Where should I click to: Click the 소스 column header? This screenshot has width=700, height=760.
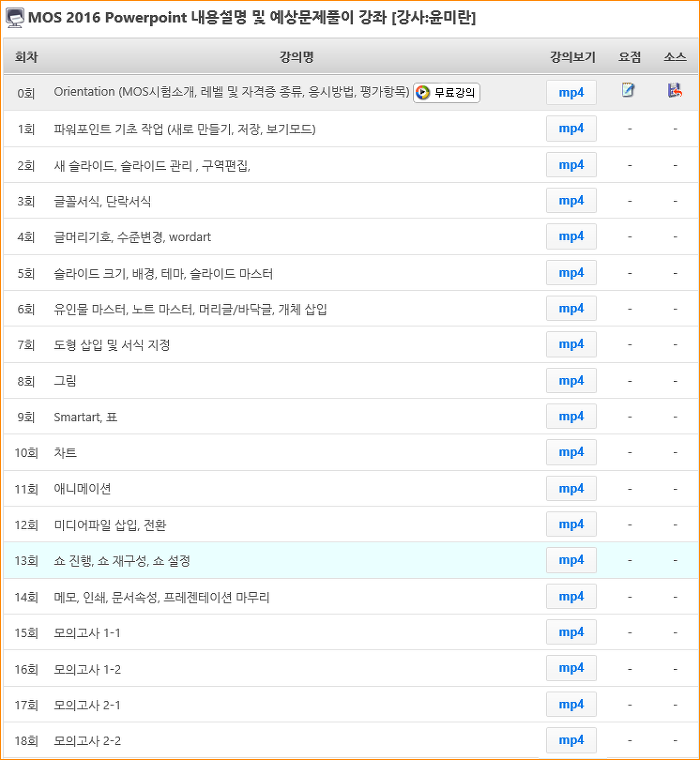click(675, 57)
